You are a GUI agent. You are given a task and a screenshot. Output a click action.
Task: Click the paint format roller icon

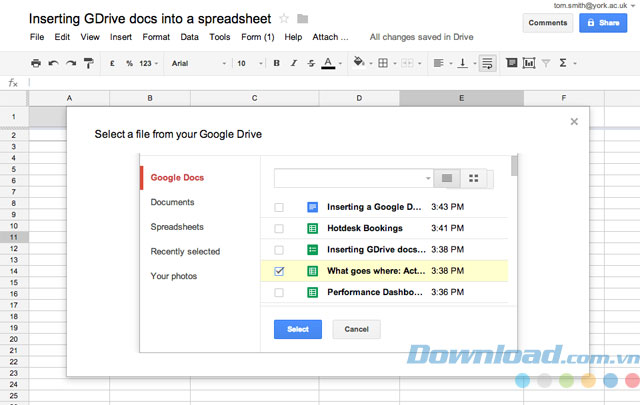[x=88, y=63]
